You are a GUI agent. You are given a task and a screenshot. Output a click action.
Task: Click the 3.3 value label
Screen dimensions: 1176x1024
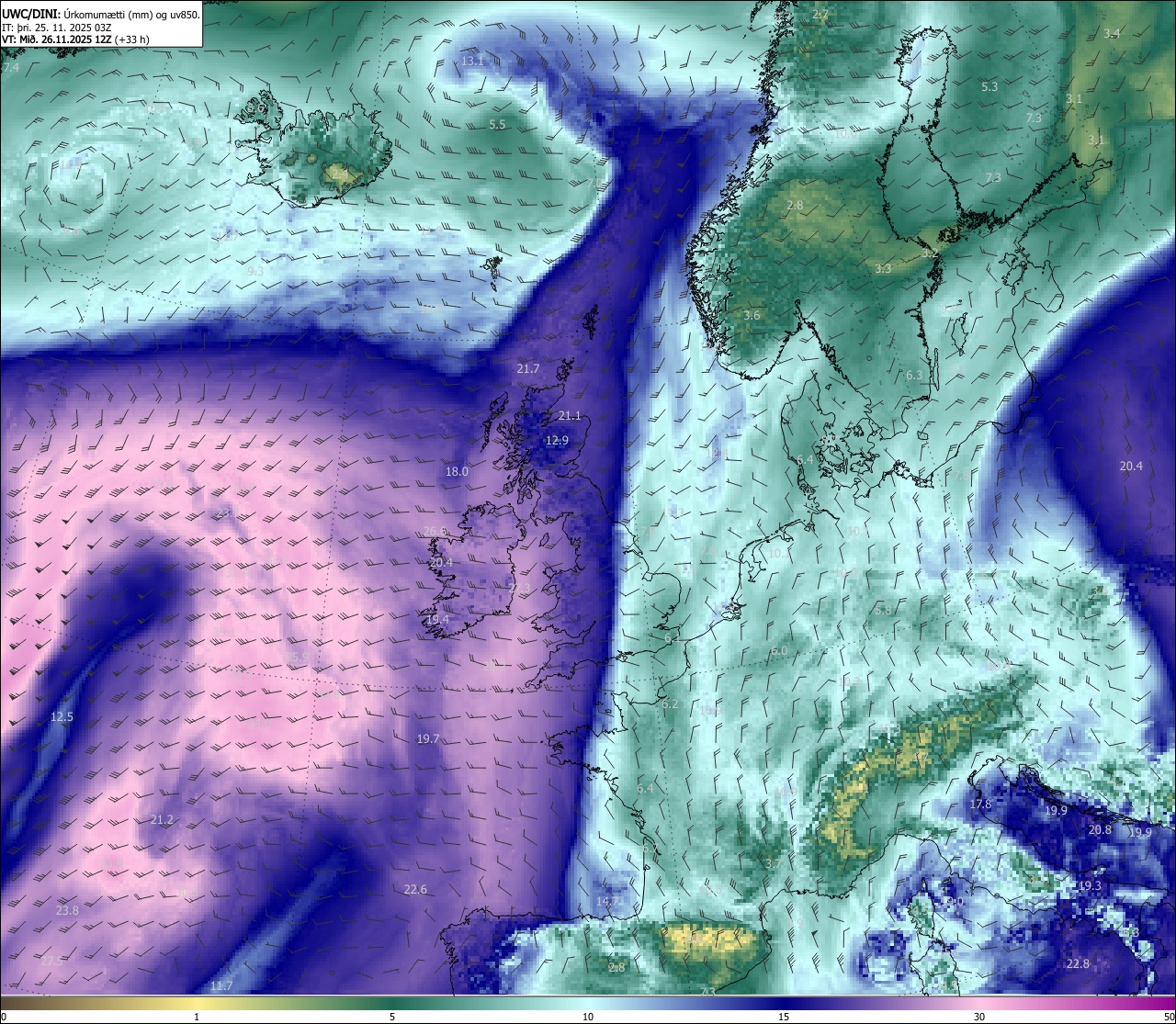[883, 268]
